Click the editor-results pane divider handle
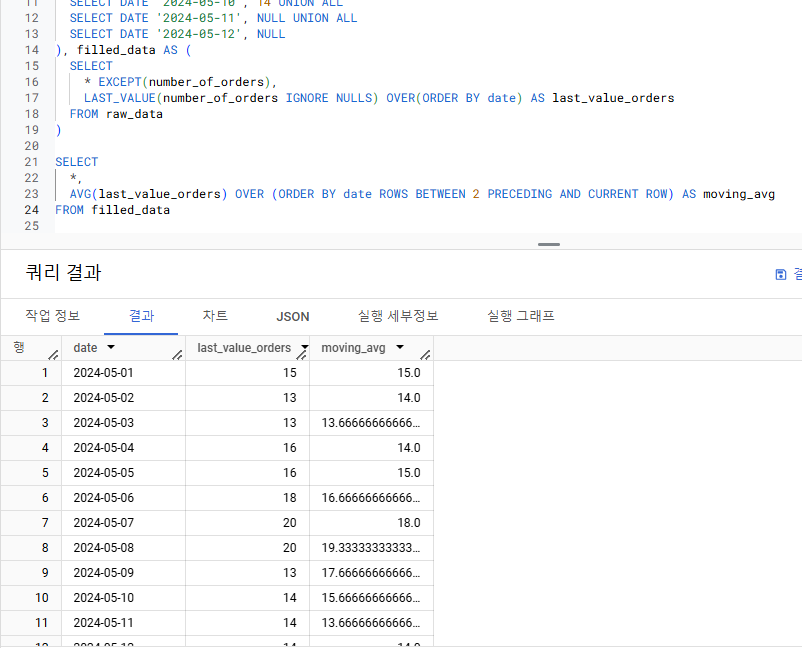The height and width of the screenshot is (648, 802). 549,244
